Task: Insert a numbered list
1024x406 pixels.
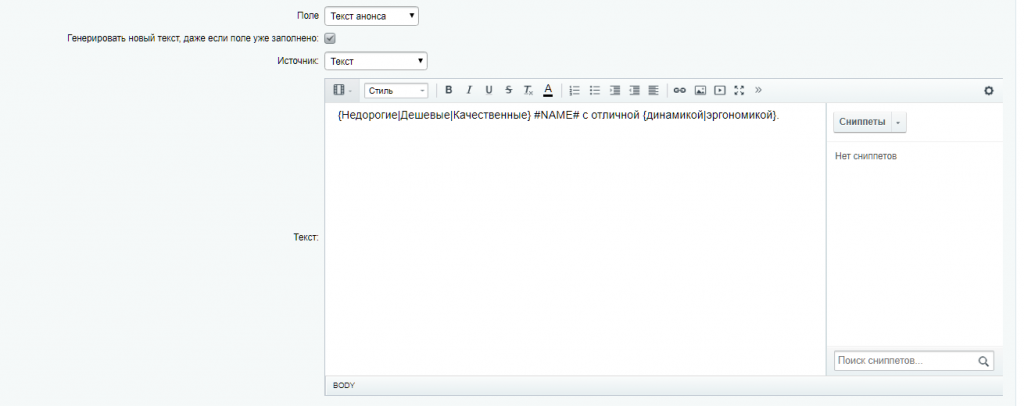Action: (575, 90)
